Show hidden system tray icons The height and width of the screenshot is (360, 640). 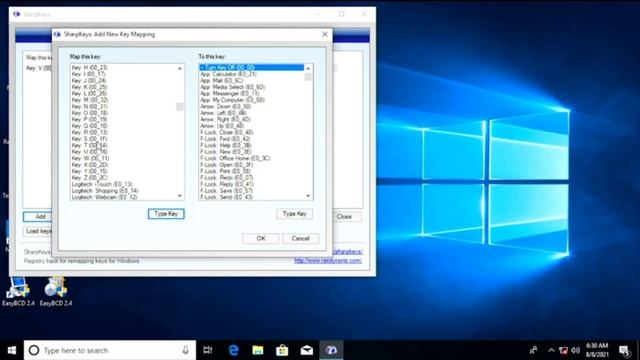point(551,350)
